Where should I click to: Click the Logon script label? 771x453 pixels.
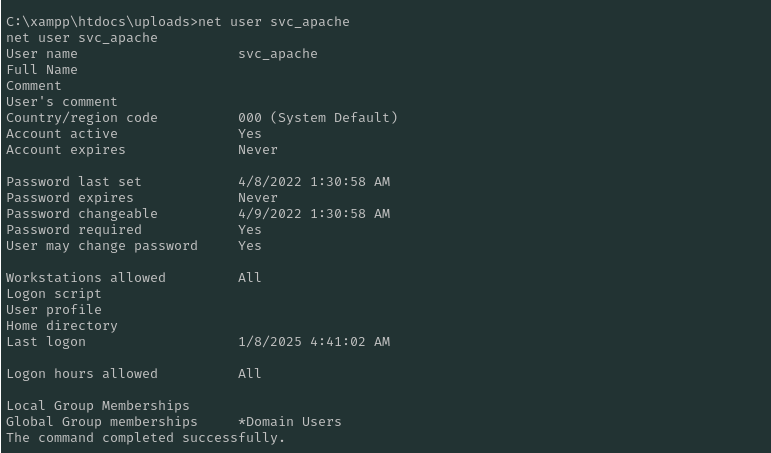(x=54, y=293)
